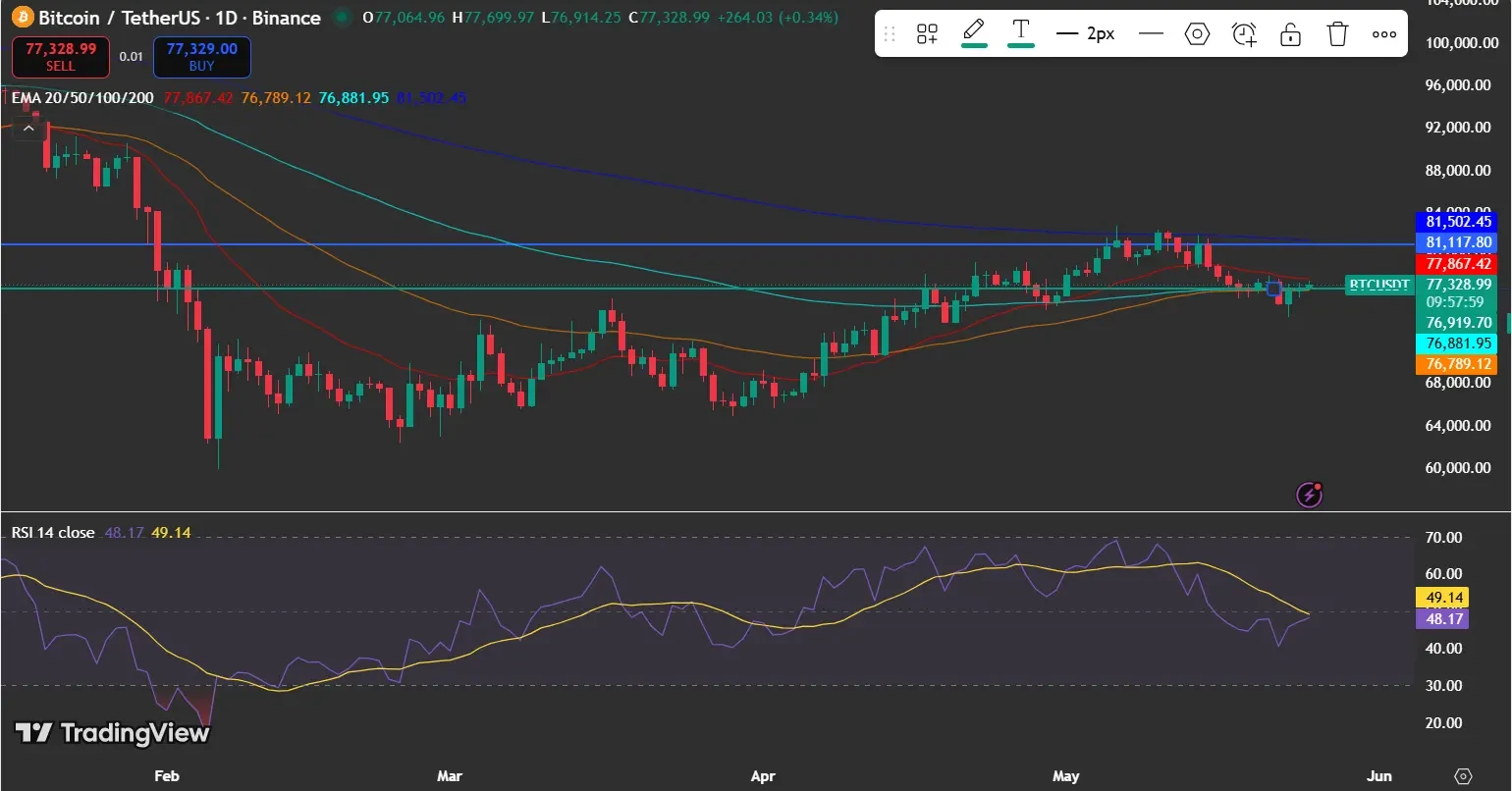Click the BTCUSDT symbol price tag
This screenshot has height=791, width=1512.
tap(1378, 285)
